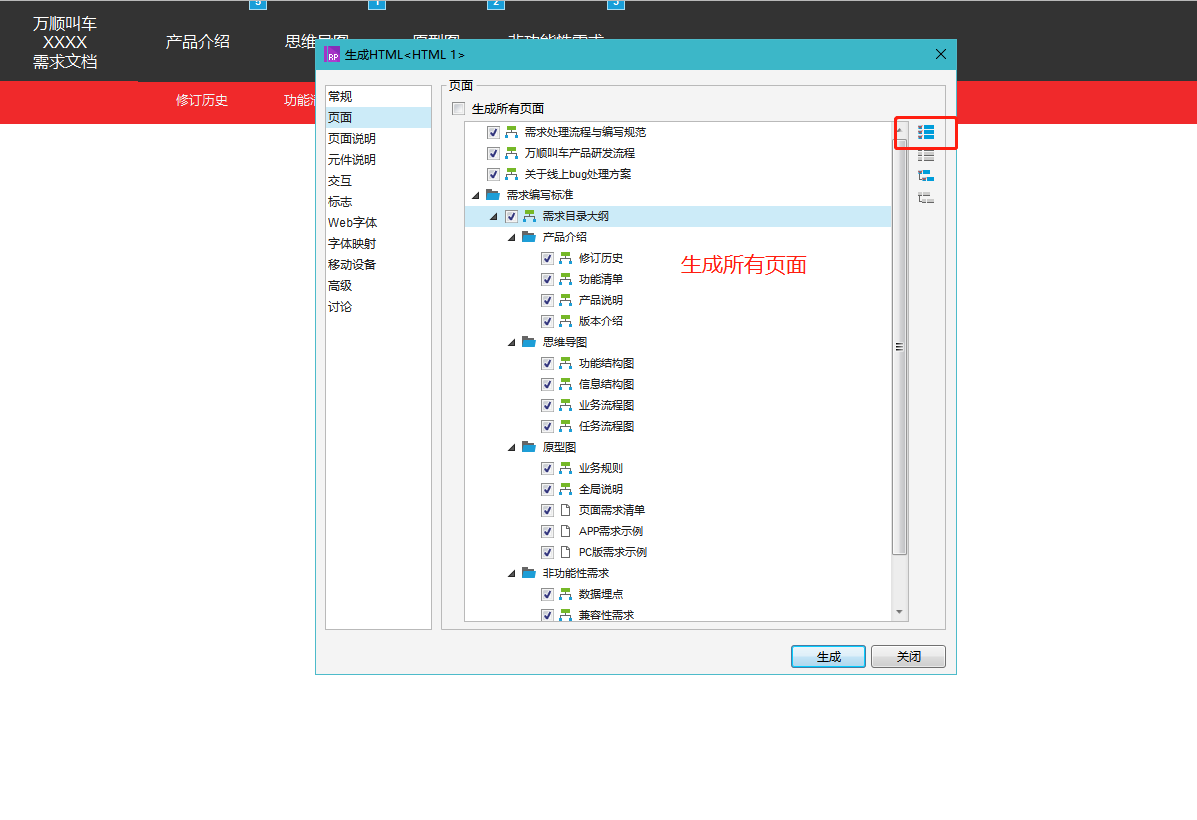
Task: Uncheck the APP需求示例 checkbox
Action: click(547, 531)
